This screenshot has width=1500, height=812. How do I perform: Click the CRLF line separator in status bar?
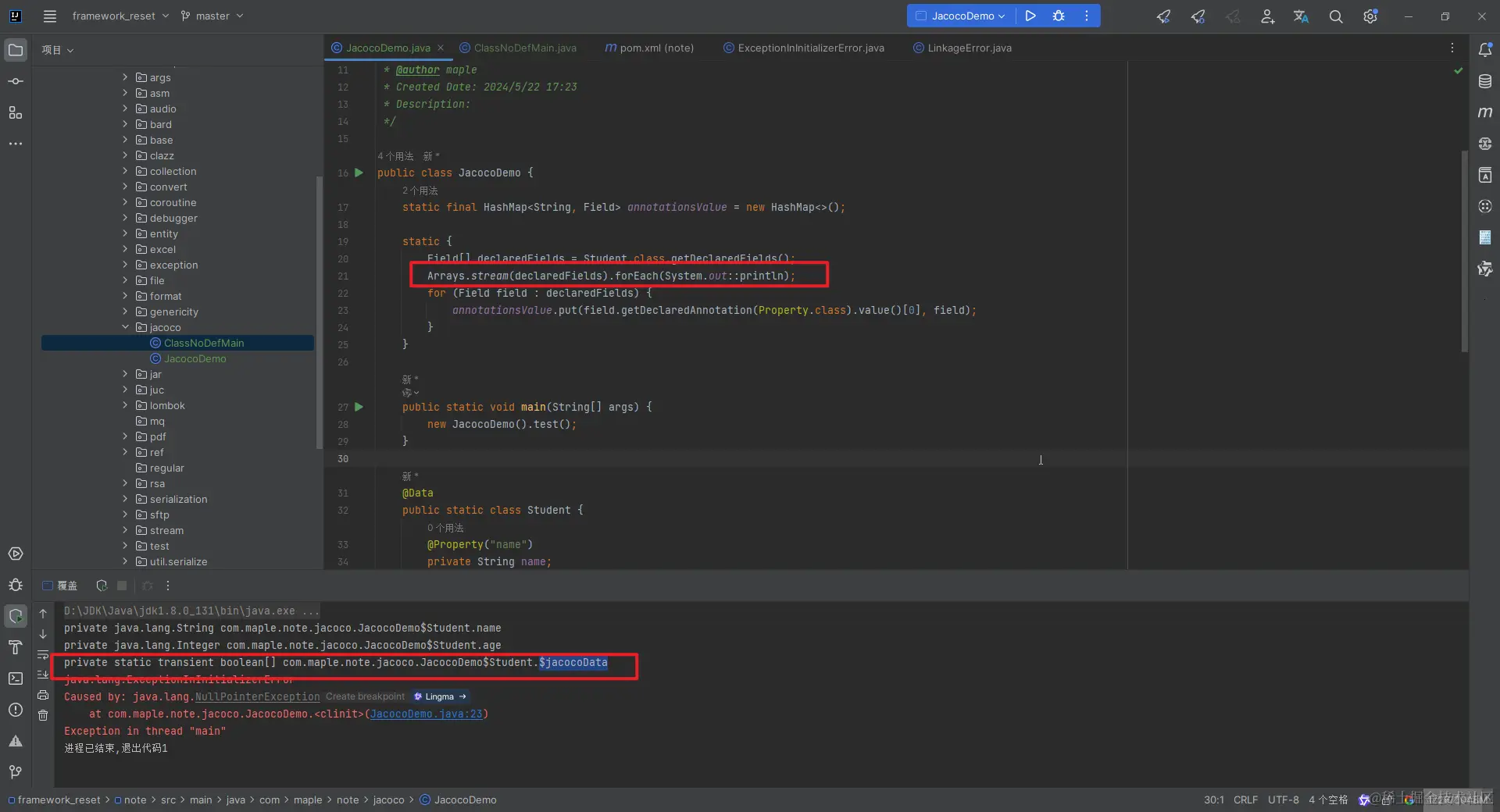[1245, 800]
